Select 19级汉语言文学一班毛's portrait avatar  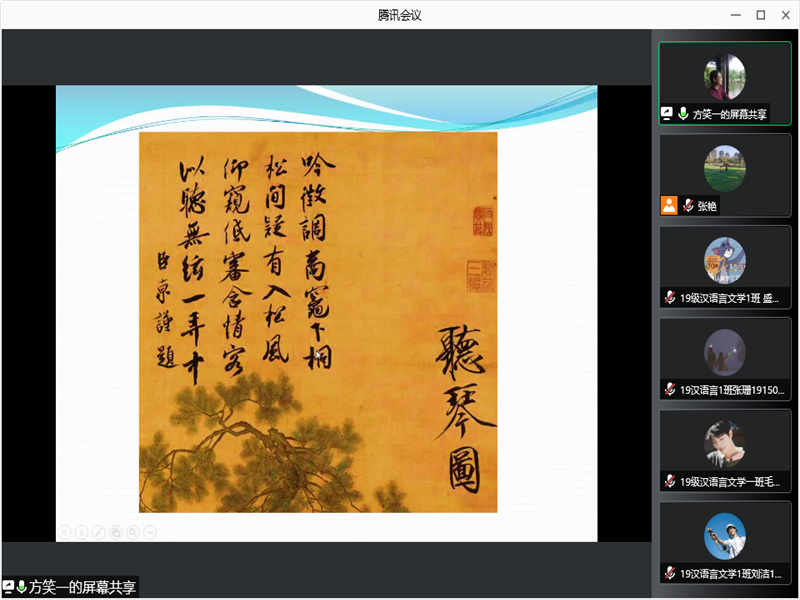[x=724, y=444]
